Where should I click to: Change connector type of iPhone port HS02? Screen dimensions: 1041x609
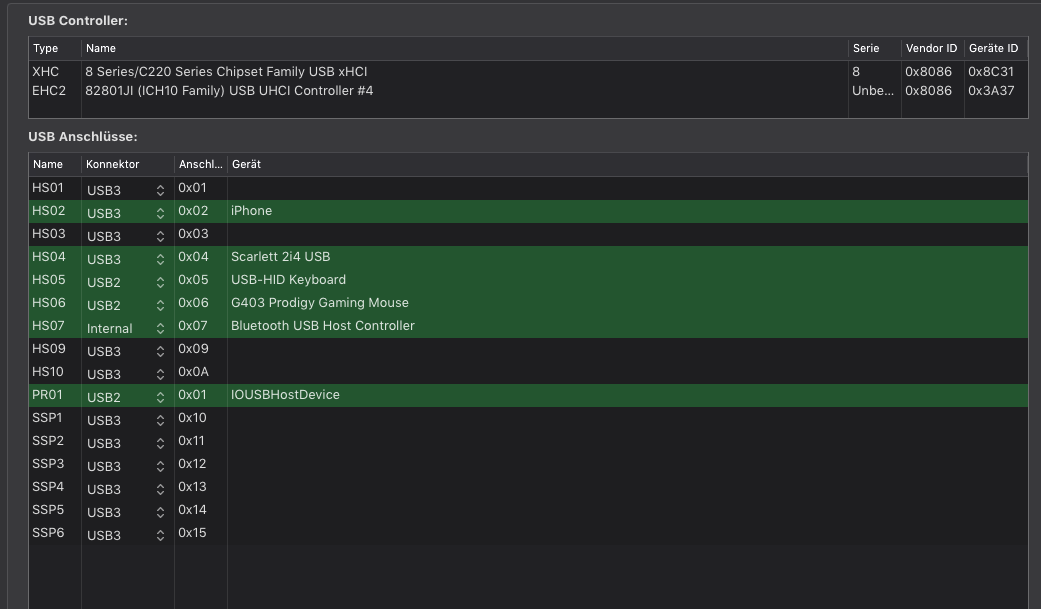160,212
